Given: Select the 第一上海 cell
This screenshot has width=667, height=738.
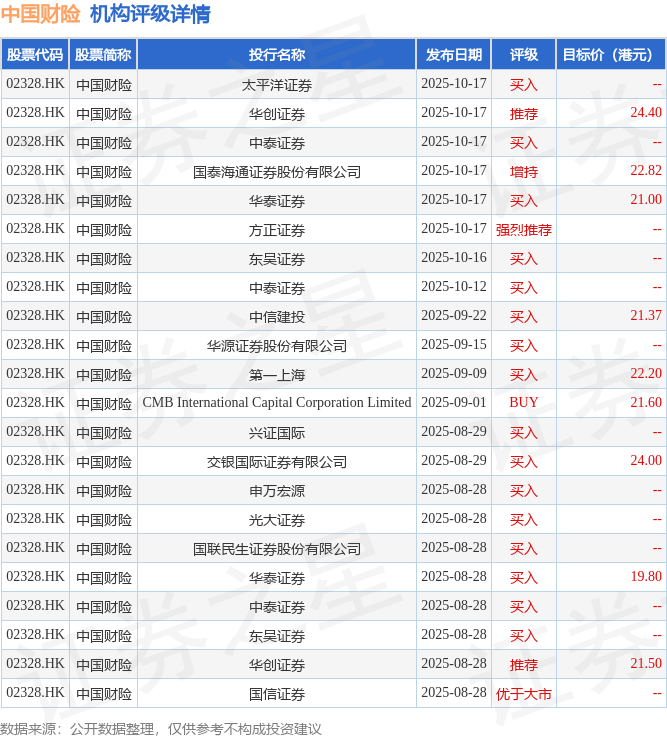Looking at the screenshot, I should [x=277, y=375].
